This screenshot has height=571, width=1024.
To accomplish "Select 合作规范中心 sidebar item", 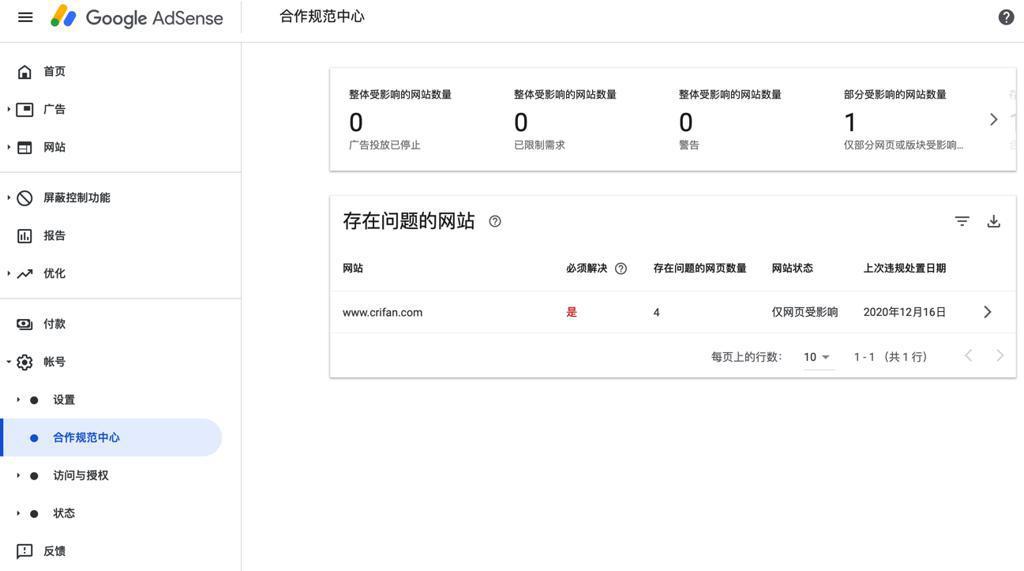I will tap(111, 438).
